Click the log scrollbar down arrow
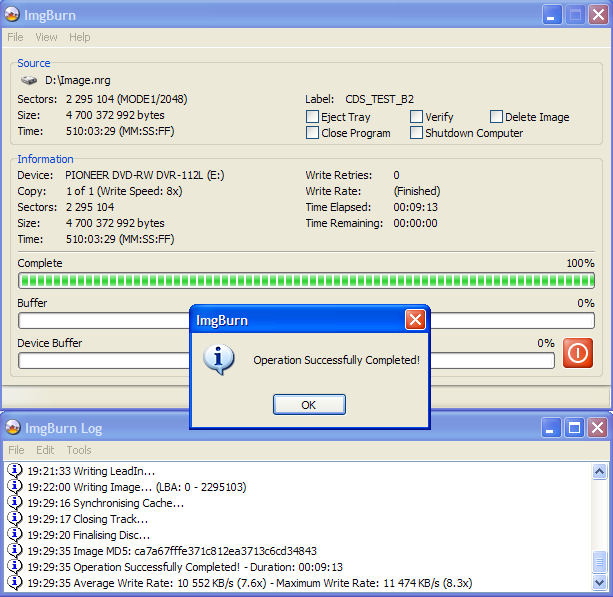The height and width of the screenshot is (597, 613). (599, 583)
